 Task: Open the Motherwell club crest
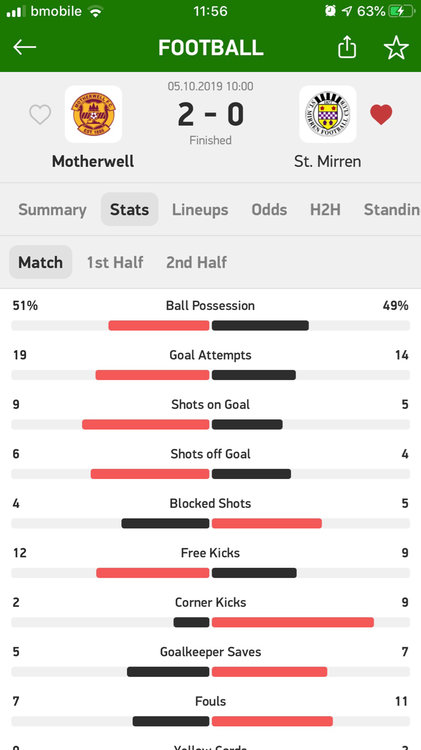point(93,114)
